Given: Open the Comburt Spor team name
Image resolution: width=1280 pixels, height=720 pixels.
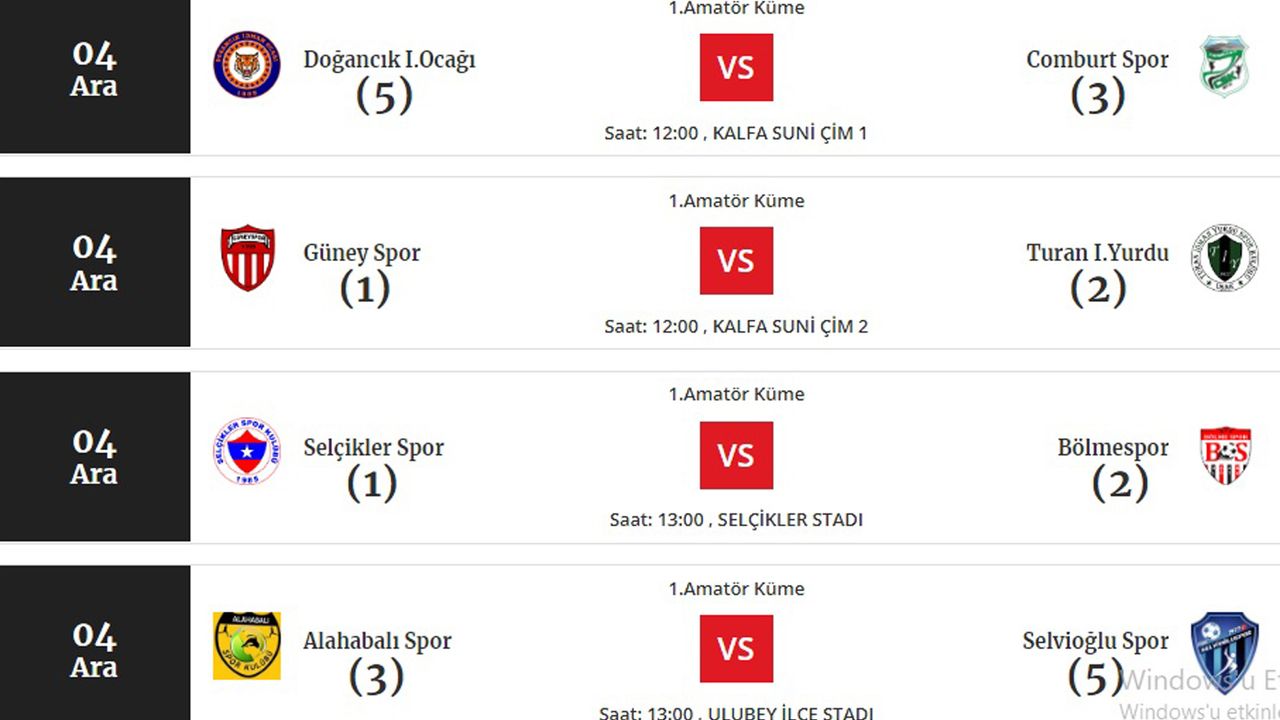Looking at the screenshot, I should pyautogui.click(x=1097, y=60).
